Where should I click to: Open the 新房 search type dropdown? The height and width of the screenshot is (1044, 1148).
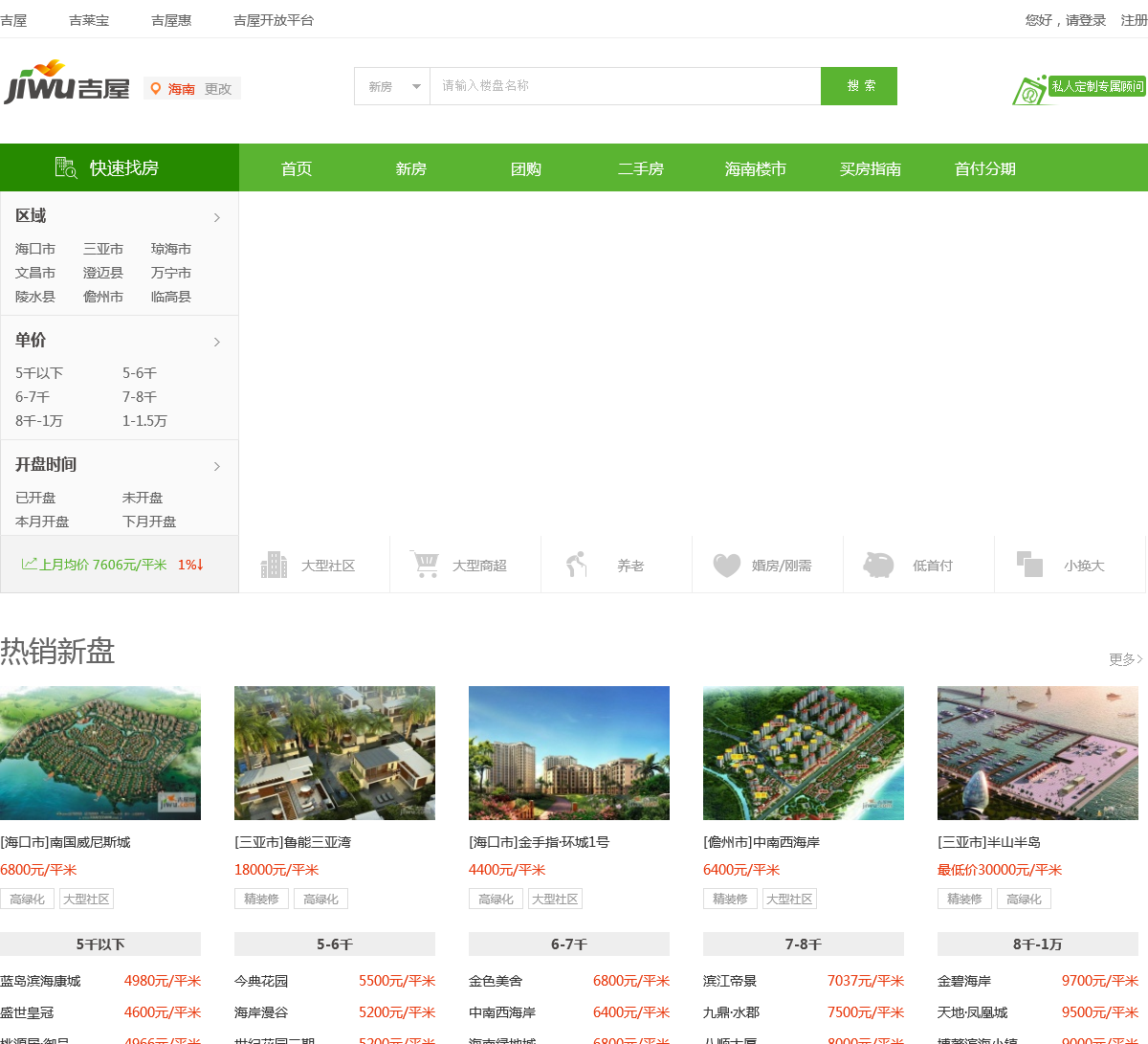pyautogui.click(x=392, y=86)
